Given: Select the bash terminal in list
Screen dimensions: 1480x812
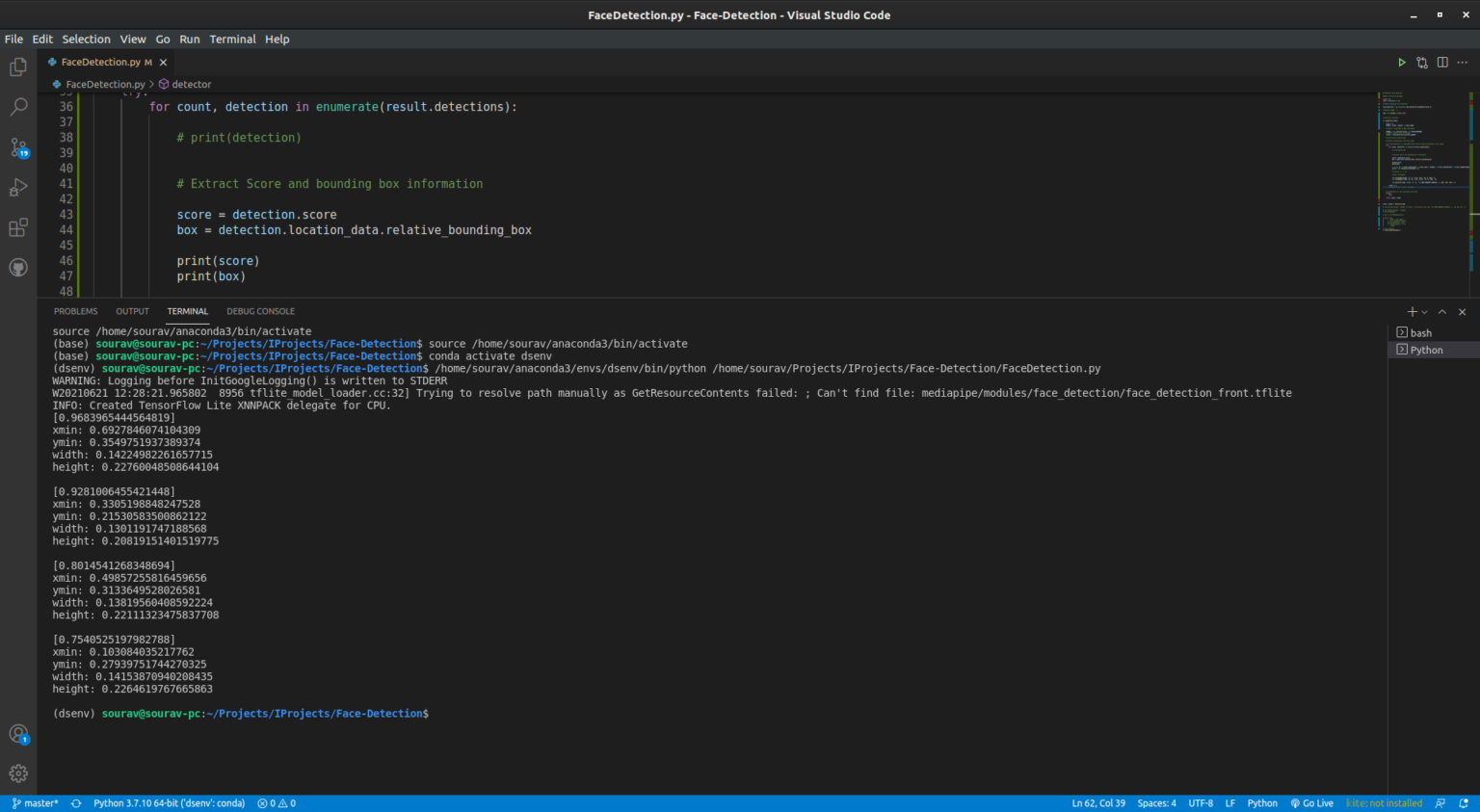Looking at the screenshot, I should pyautogui.click(x=1420, y=333).
